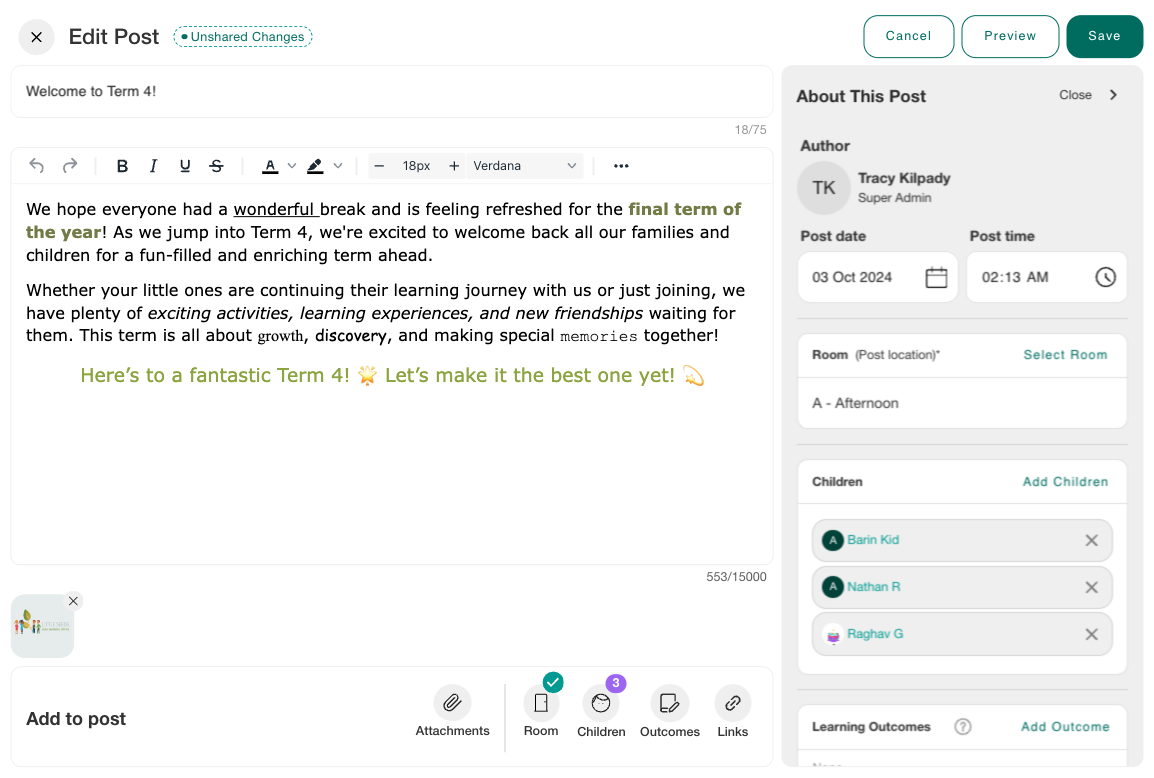Image resolution: width=1154 pixels, height=778 pixels.
Task: Open the more options menu in the toolbar
Action: [621, 165]
